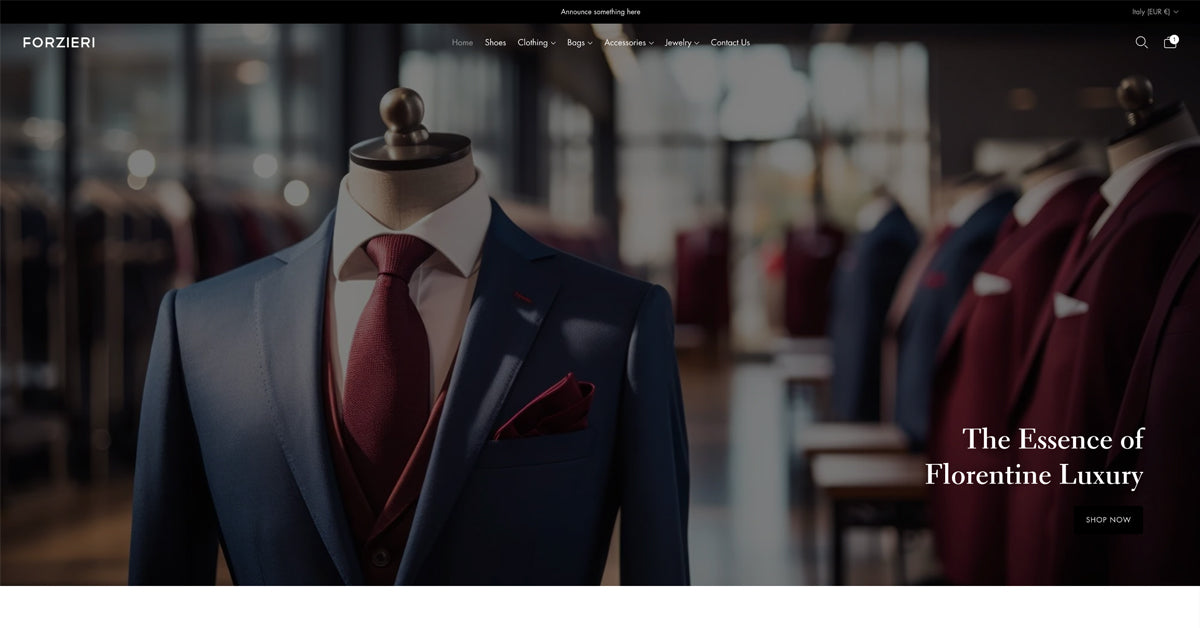Image resolution: width=1200 pixels, height=628 pixels.
Task: Click 'The Essence of Florentine Luxury' heading
Action: [x=1034, y=457]
